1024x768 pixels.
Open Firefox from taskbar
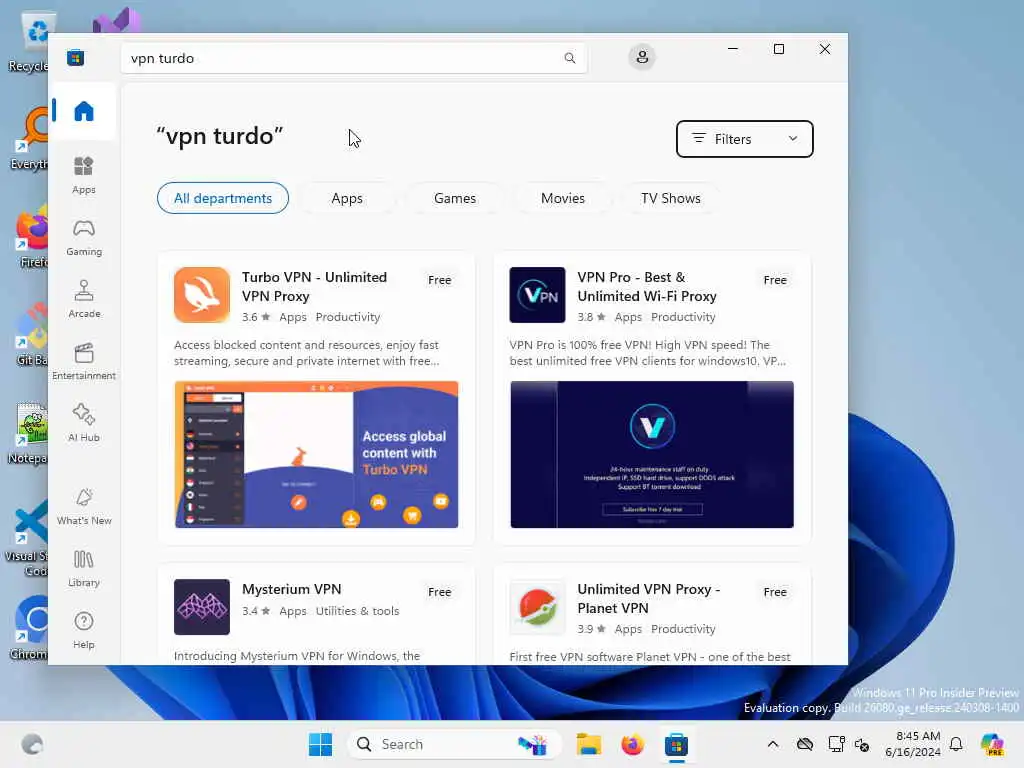pyautogui.click(x=632, y=744)
